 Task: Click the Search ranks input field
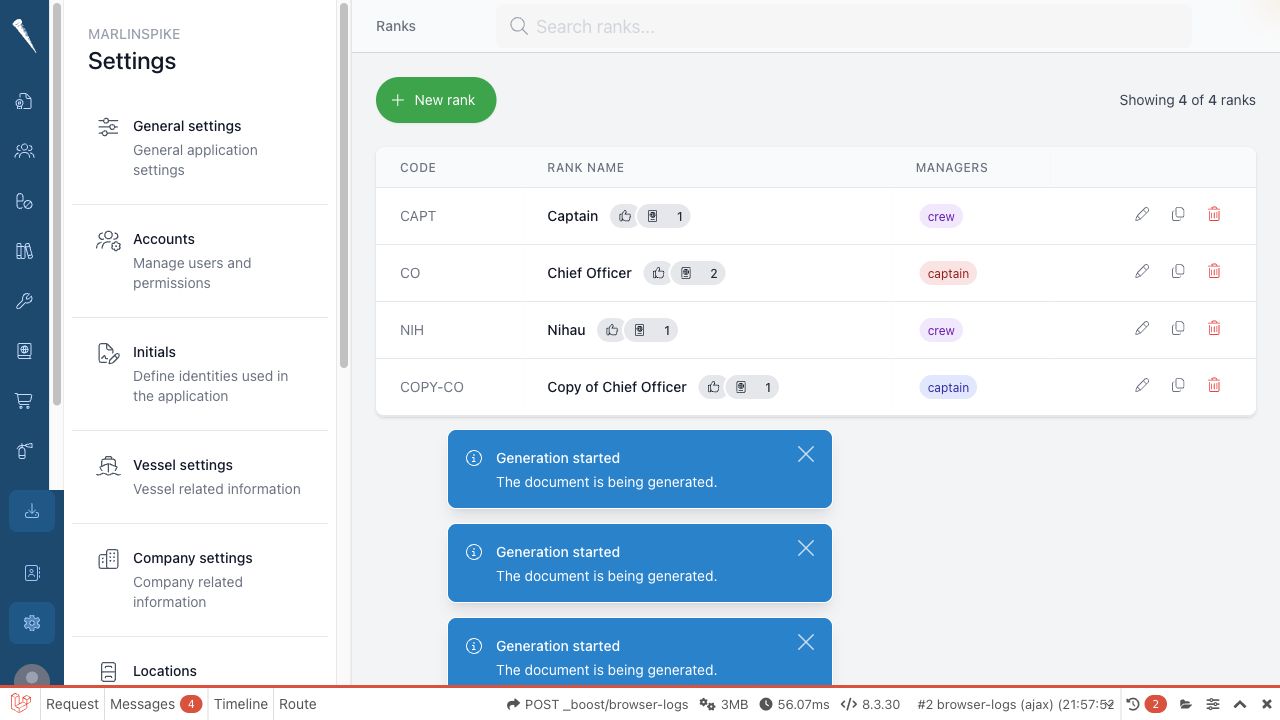[x=844, y=26]
